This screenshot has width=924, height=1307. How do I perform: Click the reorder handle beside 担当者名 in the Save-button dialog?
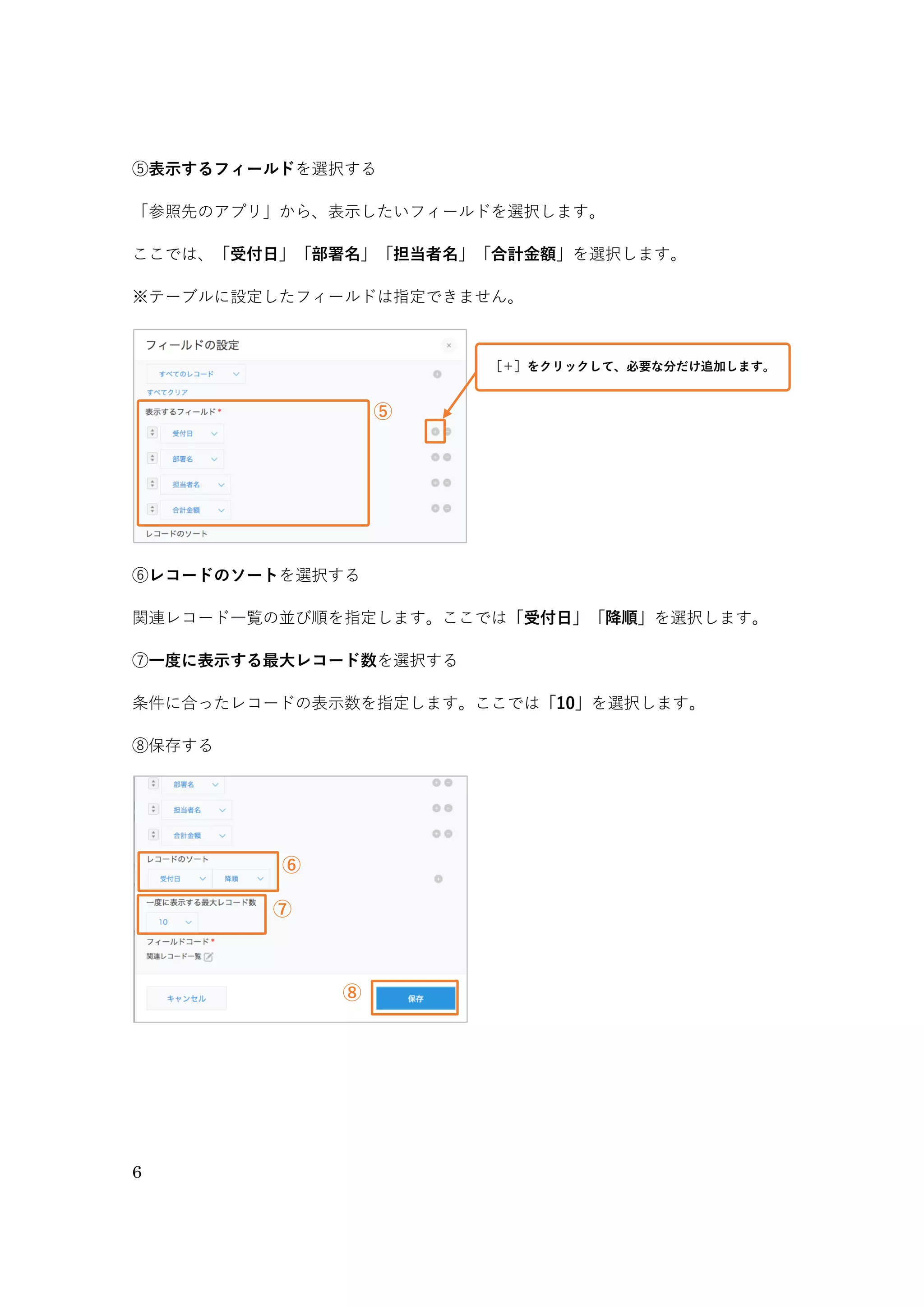pyautogui.click(x=153, y=810)
